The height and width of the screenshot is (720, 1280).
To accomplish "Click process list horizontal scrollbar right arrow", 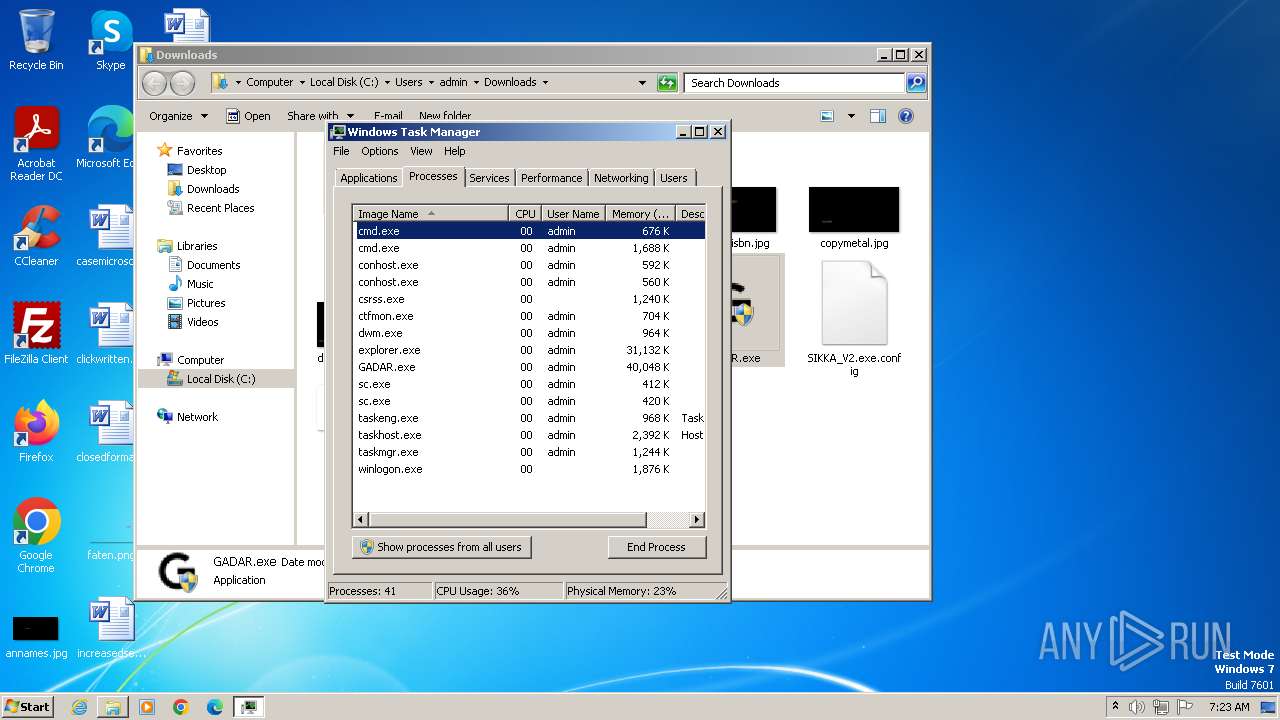I will point(697,520).
